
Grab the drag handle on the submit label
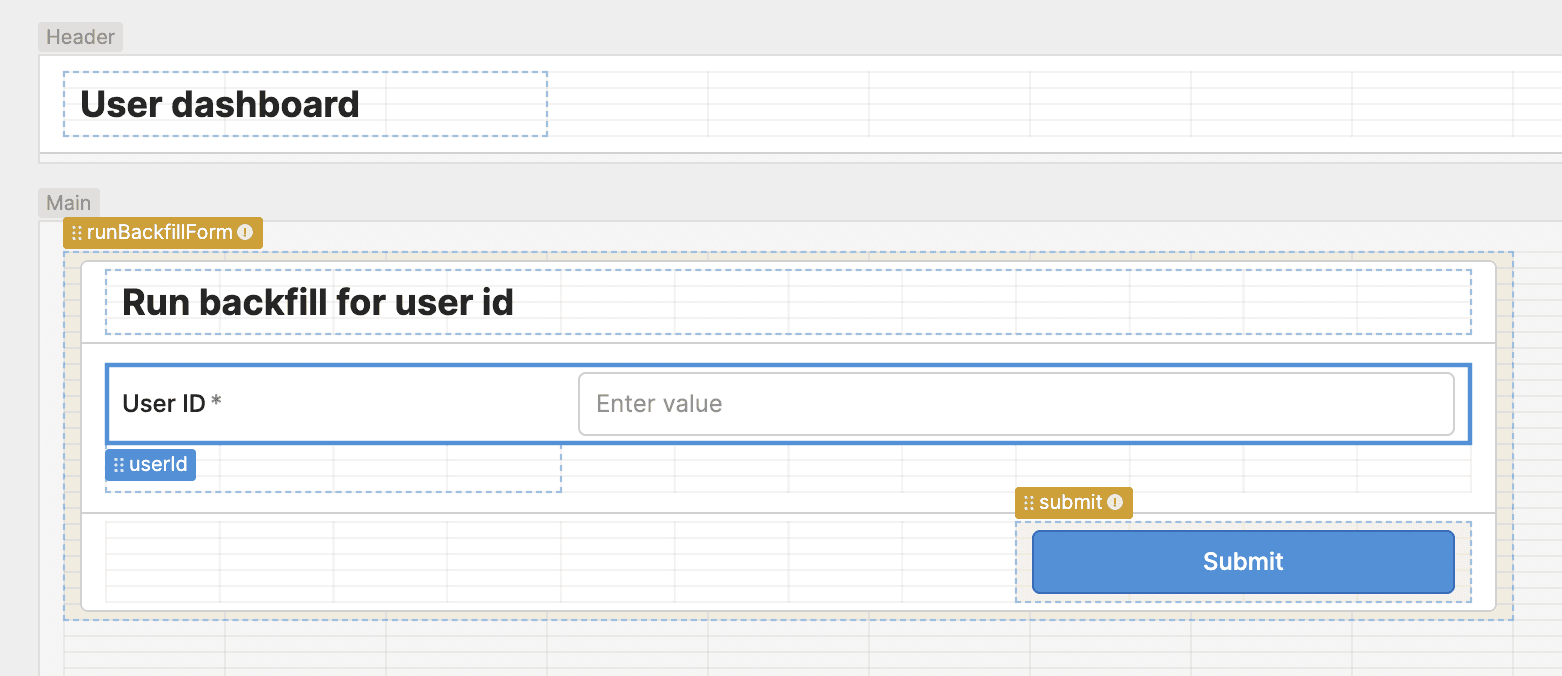(x=1030, y=502)
